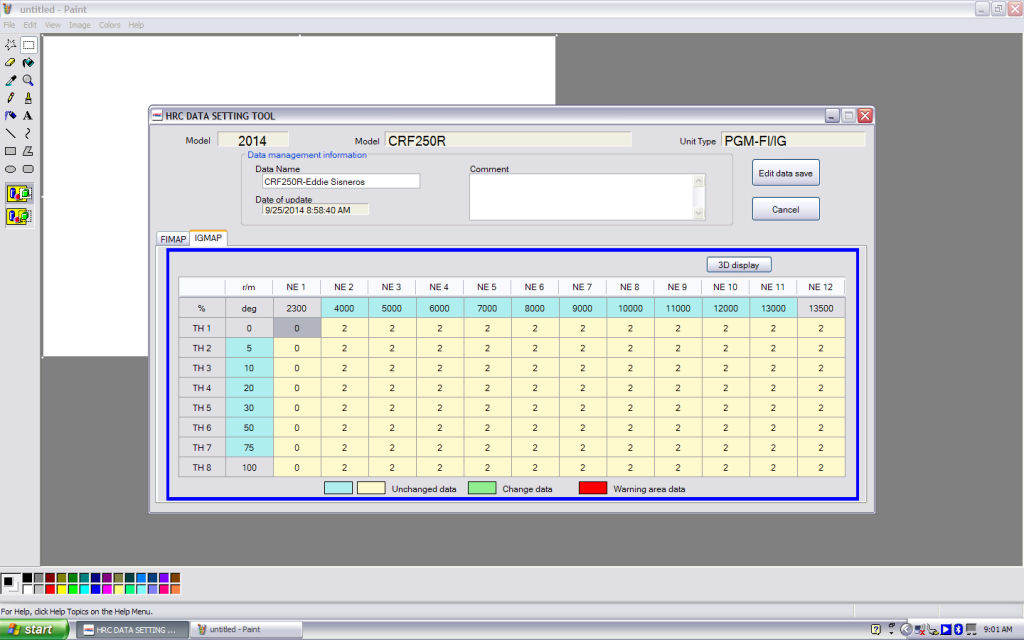Open the 3D display view
The image size is (1024, 640).
[739, 265]
